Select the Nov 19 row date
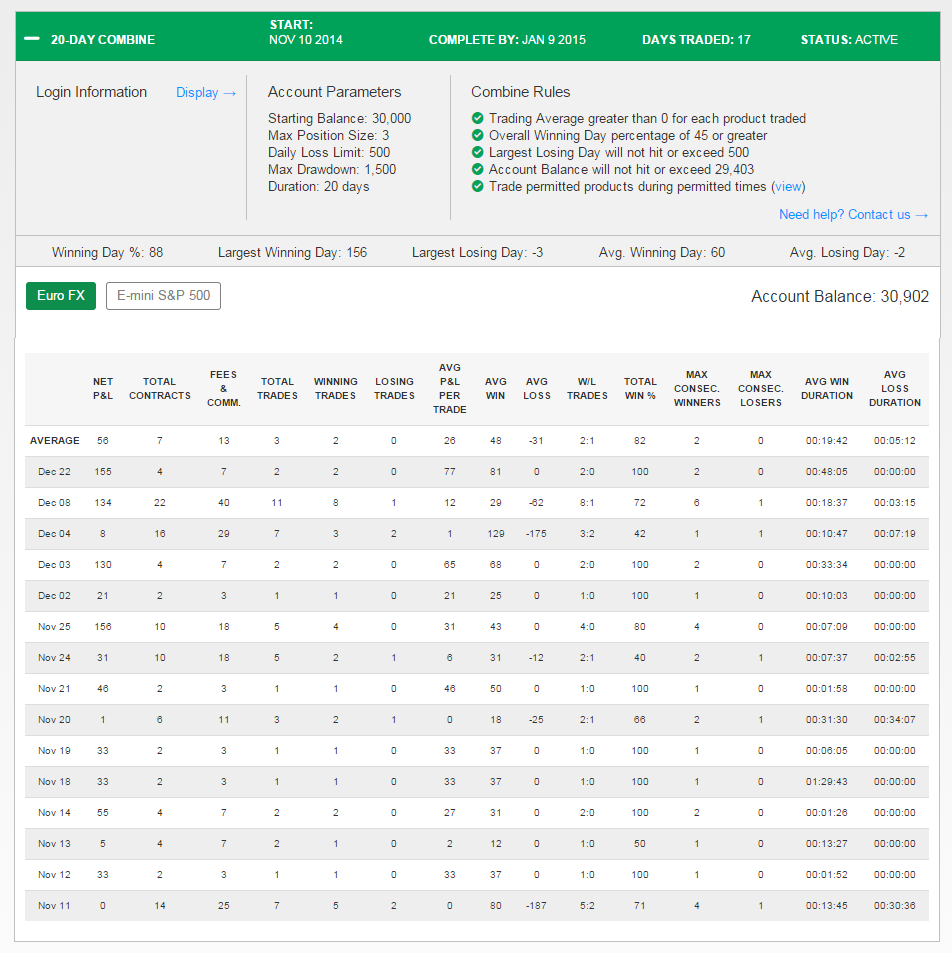The height and width of the screenshot is (964, 952). 54,751
